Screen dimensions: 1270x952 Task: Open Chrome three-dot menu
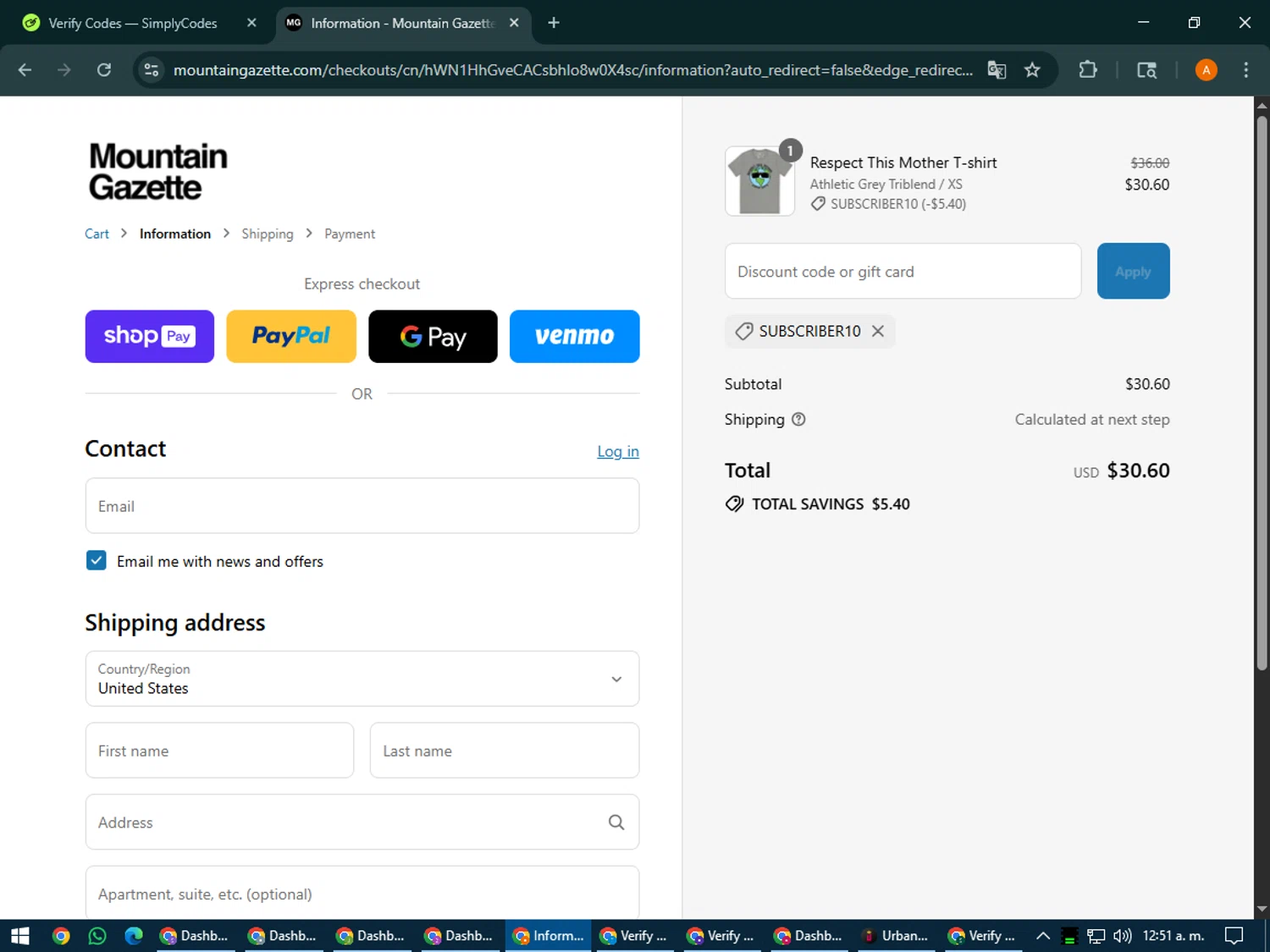point(1245,70)
